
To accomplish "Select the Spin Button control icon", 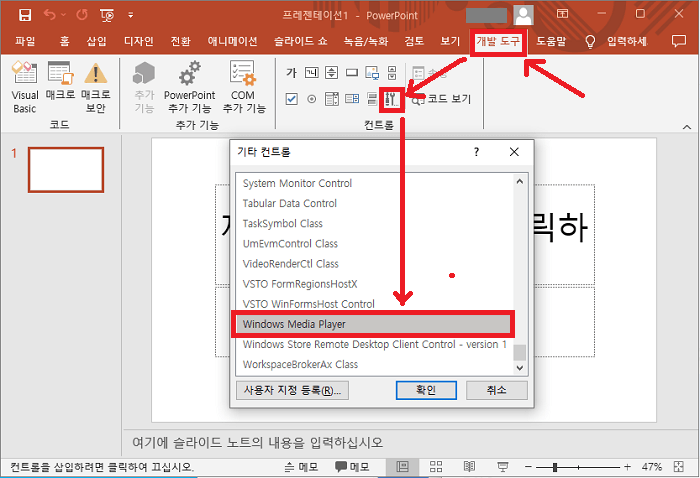I will tap(331, 73).
